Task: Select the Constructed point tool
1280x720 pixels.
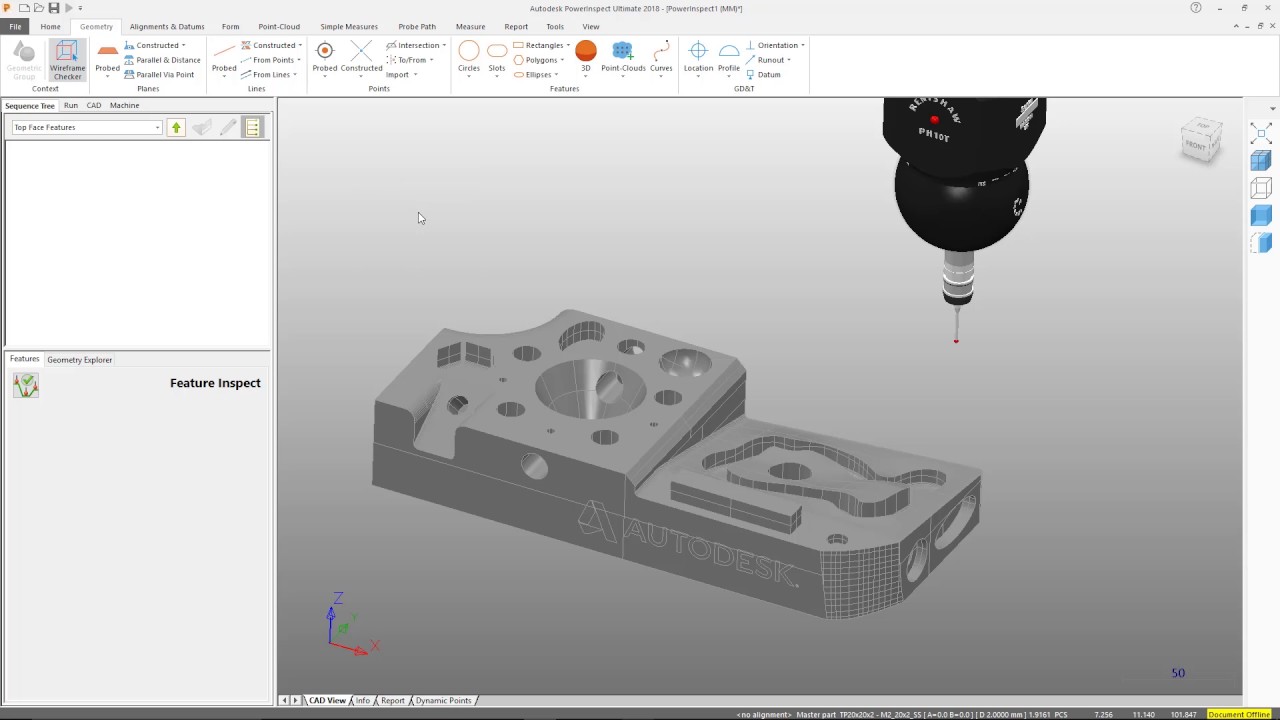Action: pos(361,58)
